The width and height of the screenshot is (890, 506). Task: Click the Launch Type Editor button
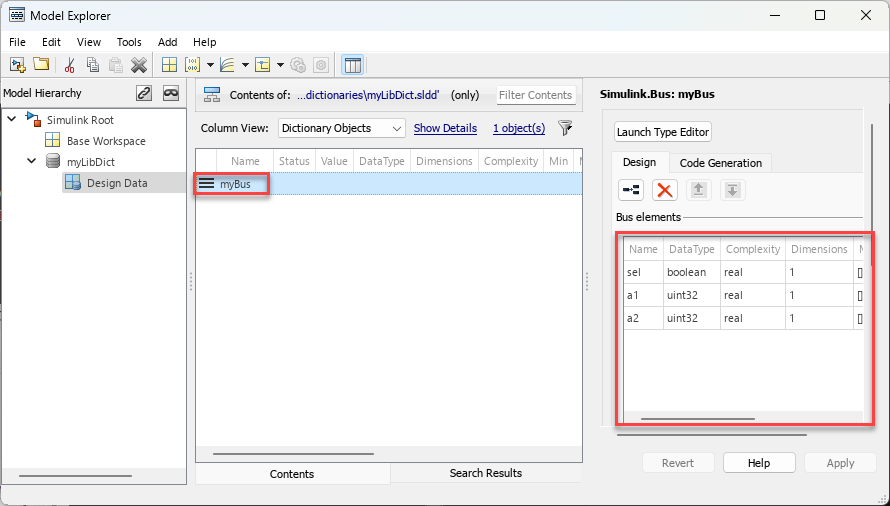tap(662, 132)
